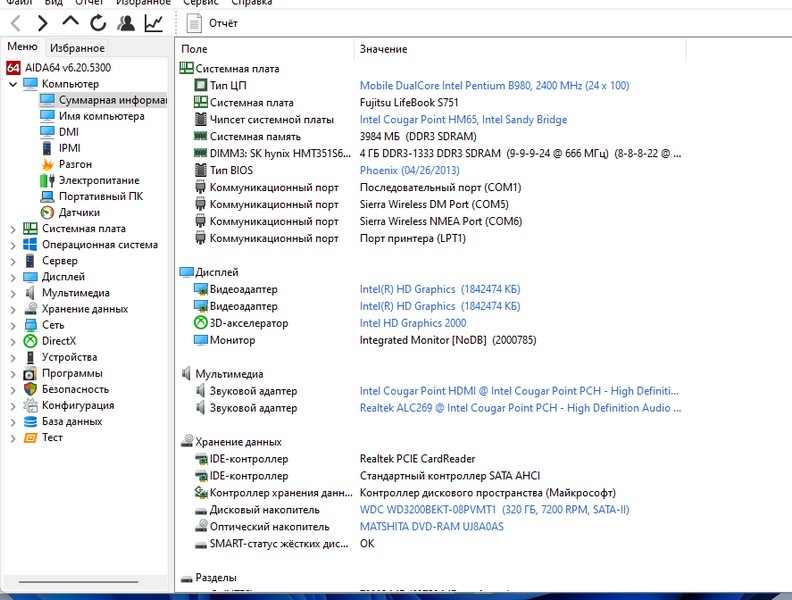Viewport: 792px width, 600px height.
Task: Open the Intel HD Graphics 2000 link
Action: click(x=412, y=323)
